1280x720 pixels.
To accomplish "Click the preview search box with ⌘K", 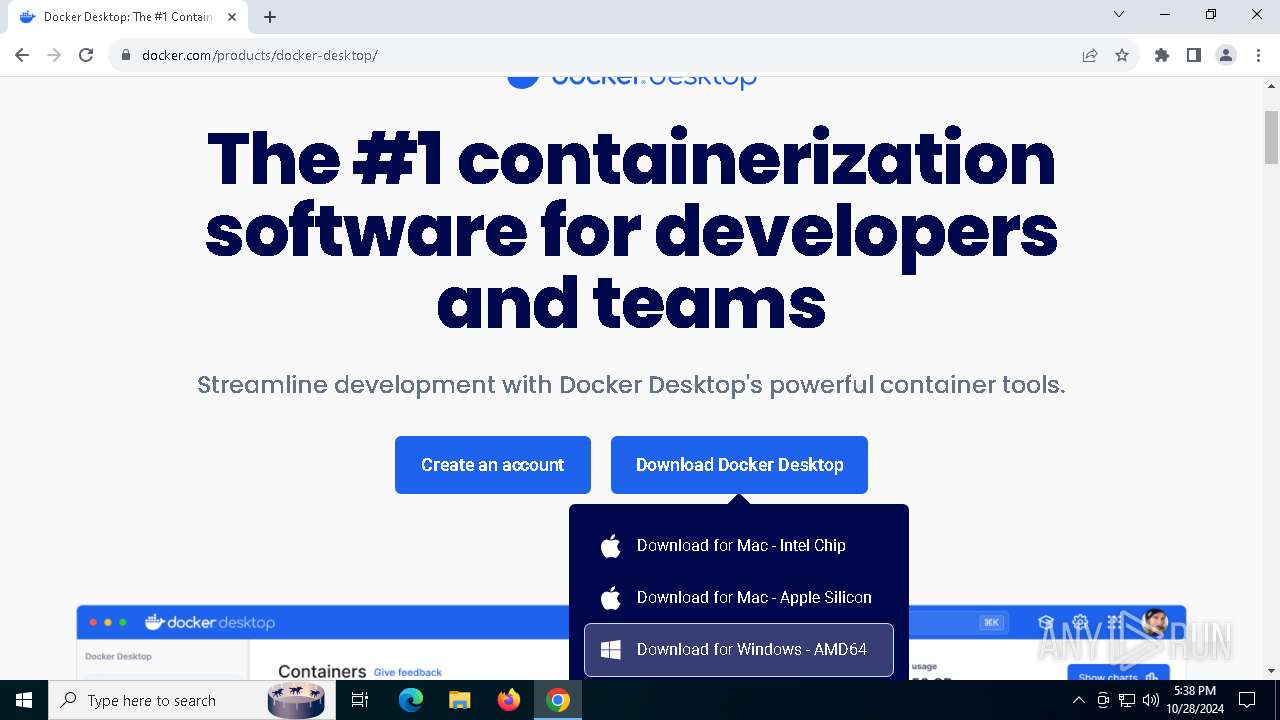I will pyautogui.click(x=958, y=622).
